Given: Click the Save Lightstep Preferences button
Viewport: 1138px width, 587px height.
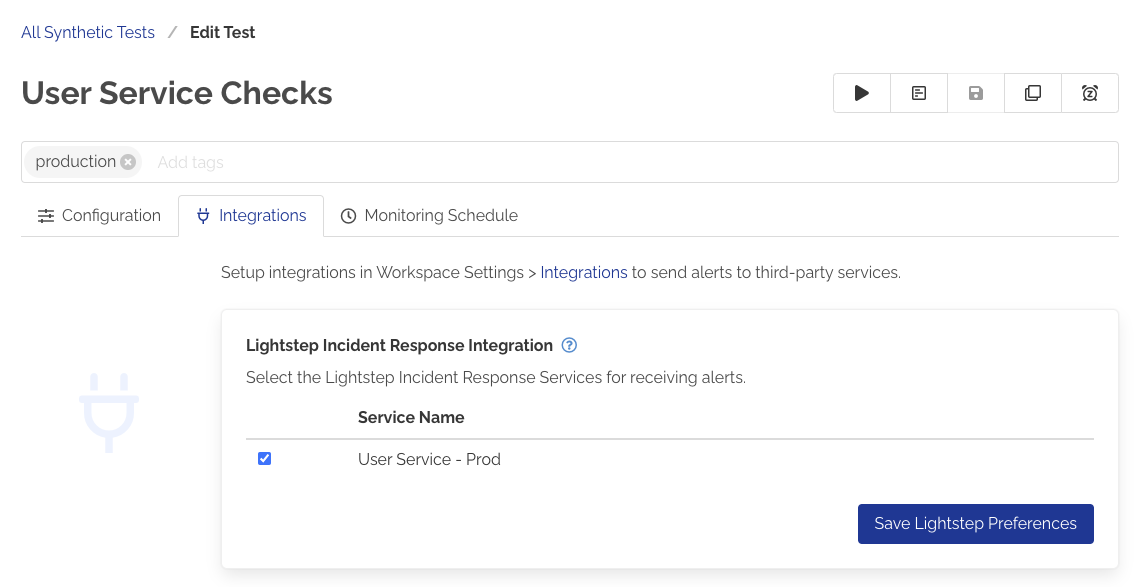Looking at the screenshot, I should pos(975,523).
